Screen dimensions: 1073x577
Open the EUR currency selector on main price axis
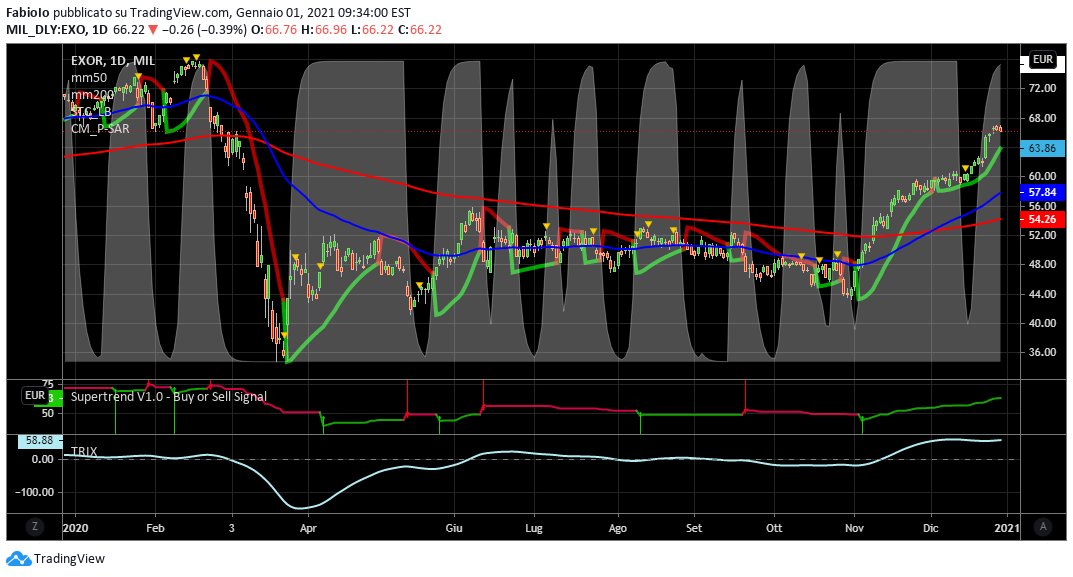coord(1043,60)
